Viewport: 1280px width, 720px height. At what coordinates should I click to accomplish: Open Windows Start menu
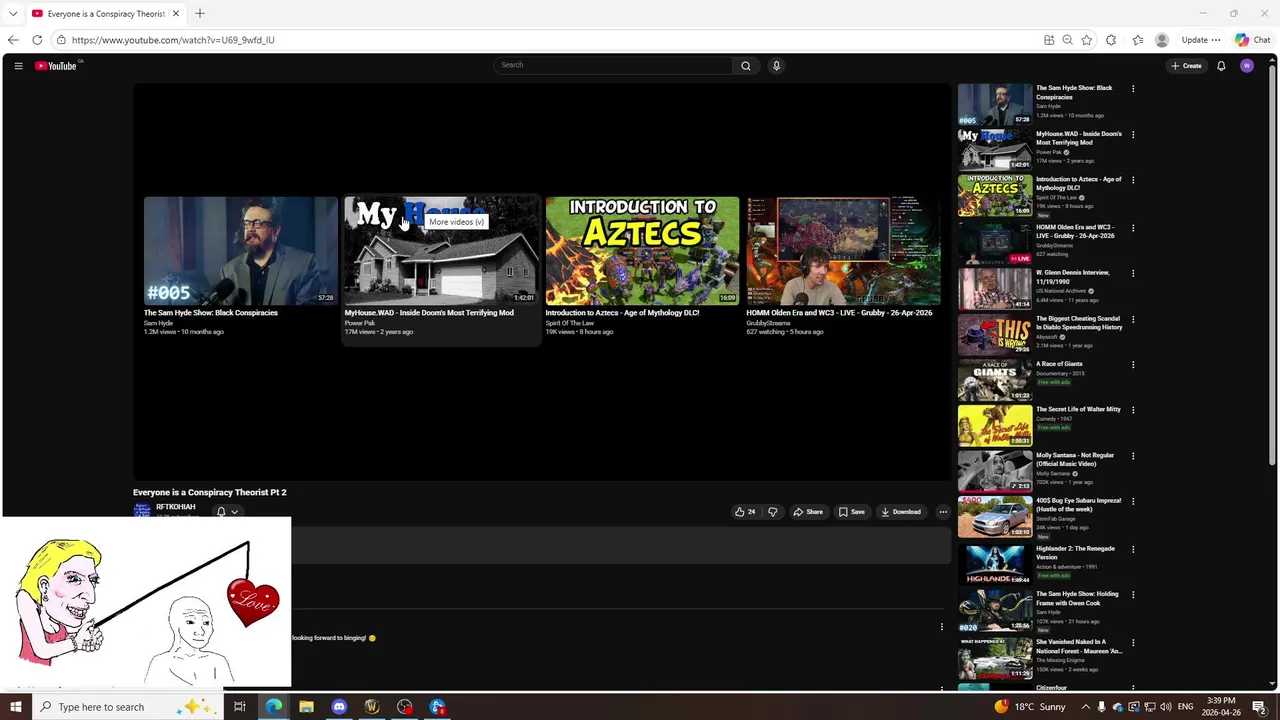15,707
